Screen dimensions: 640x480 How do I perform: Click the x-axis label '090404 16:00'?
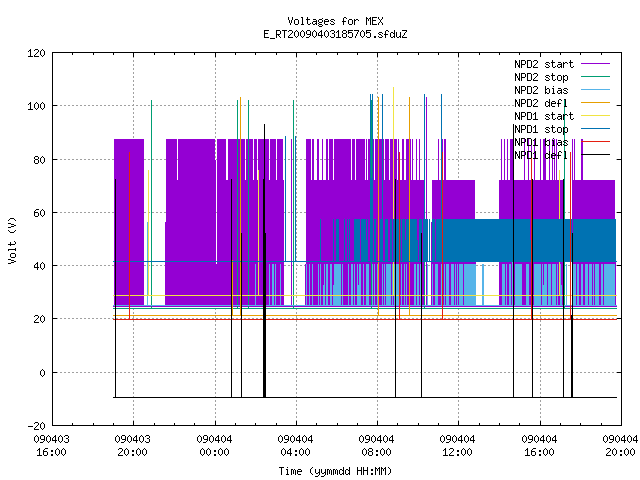[539, 446]
